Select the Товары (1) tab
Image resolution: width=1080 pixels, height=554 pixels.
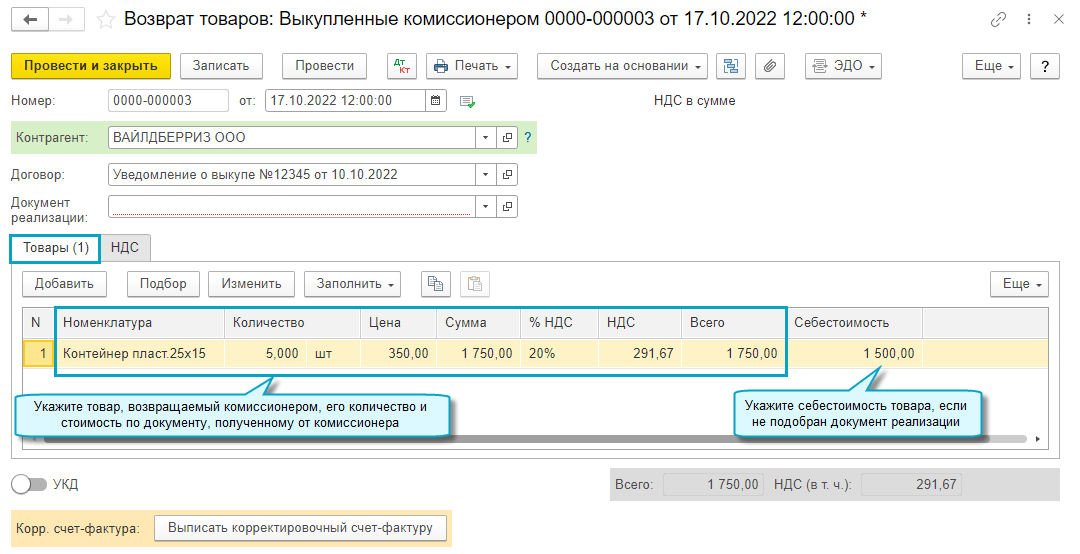coord(55,247)
